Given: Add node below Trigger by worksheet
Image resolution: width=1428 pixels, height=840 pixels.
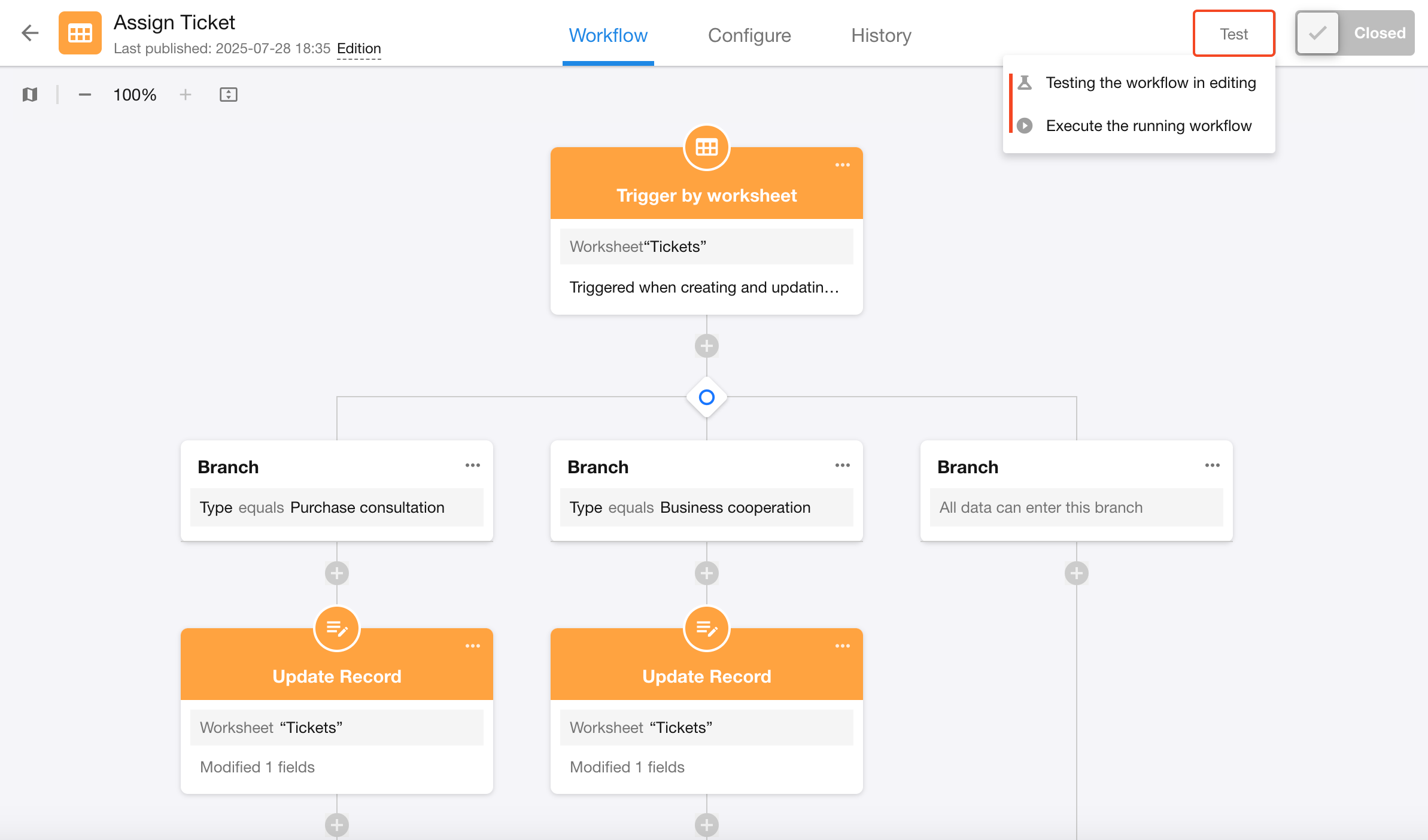Looking at the screenshot, I should 706,346.
